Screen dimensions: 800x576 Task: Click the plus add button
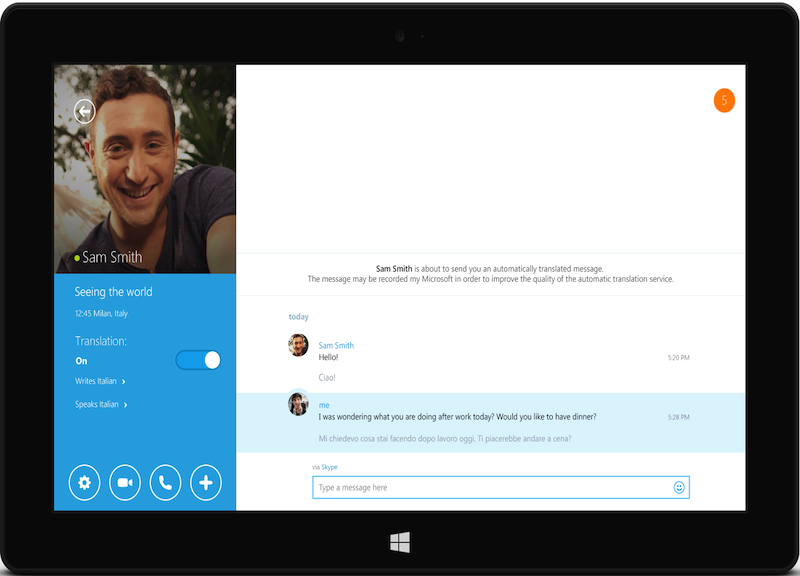(206, 483)
